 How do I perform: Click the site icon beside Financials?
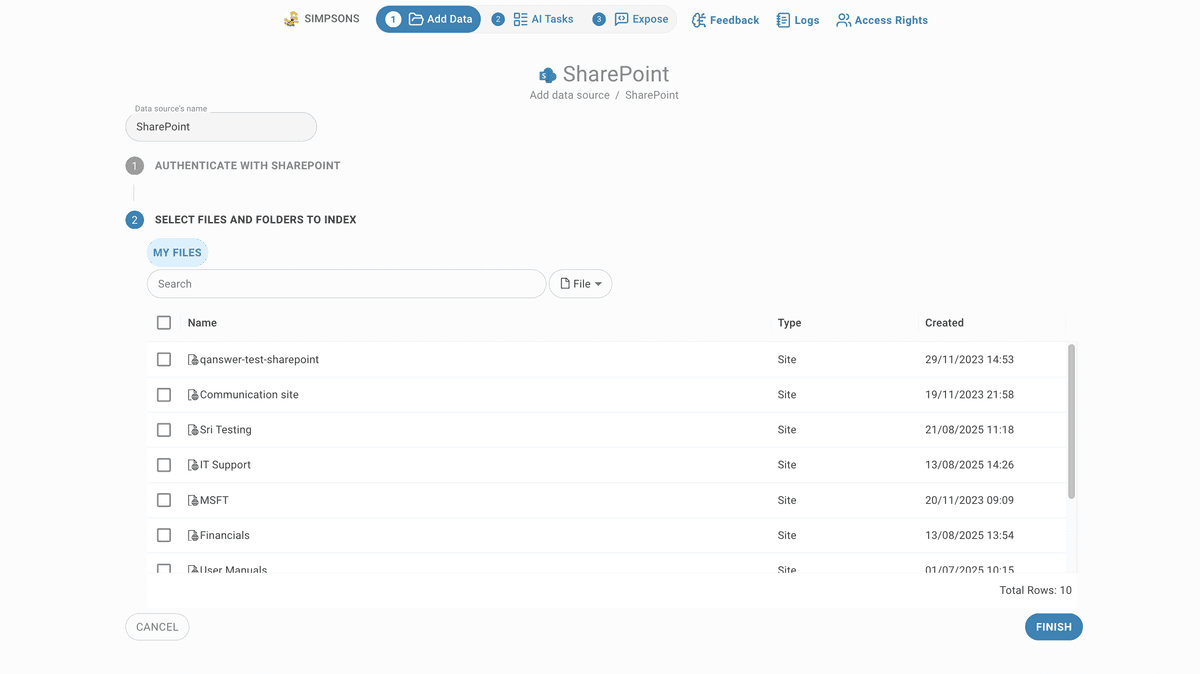[193, 535]
